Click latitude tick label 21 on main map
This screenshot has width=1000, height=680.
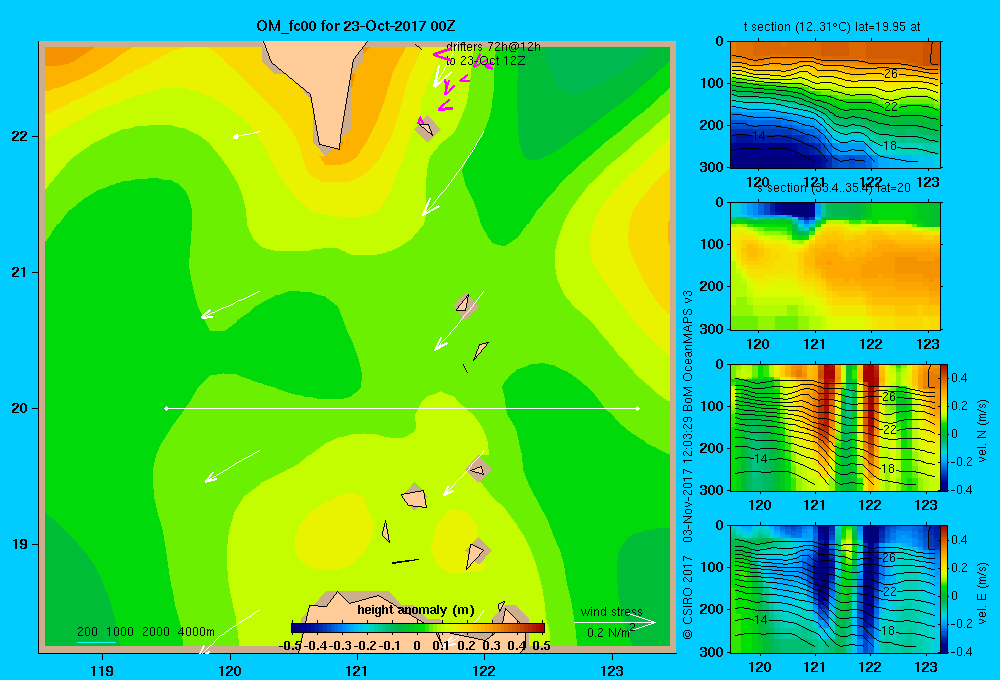(19, 272)
